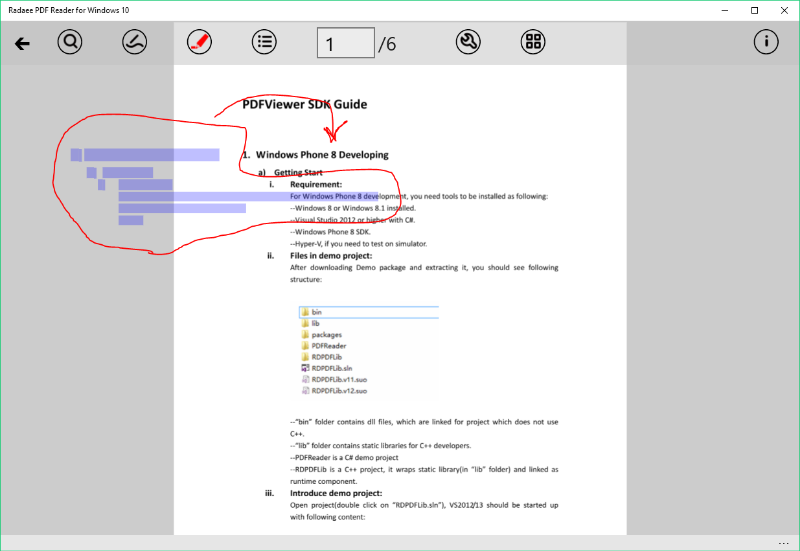The image size is (800, 551).
Task: Toggle the red pen markup tool
Action: click(199, 42)
